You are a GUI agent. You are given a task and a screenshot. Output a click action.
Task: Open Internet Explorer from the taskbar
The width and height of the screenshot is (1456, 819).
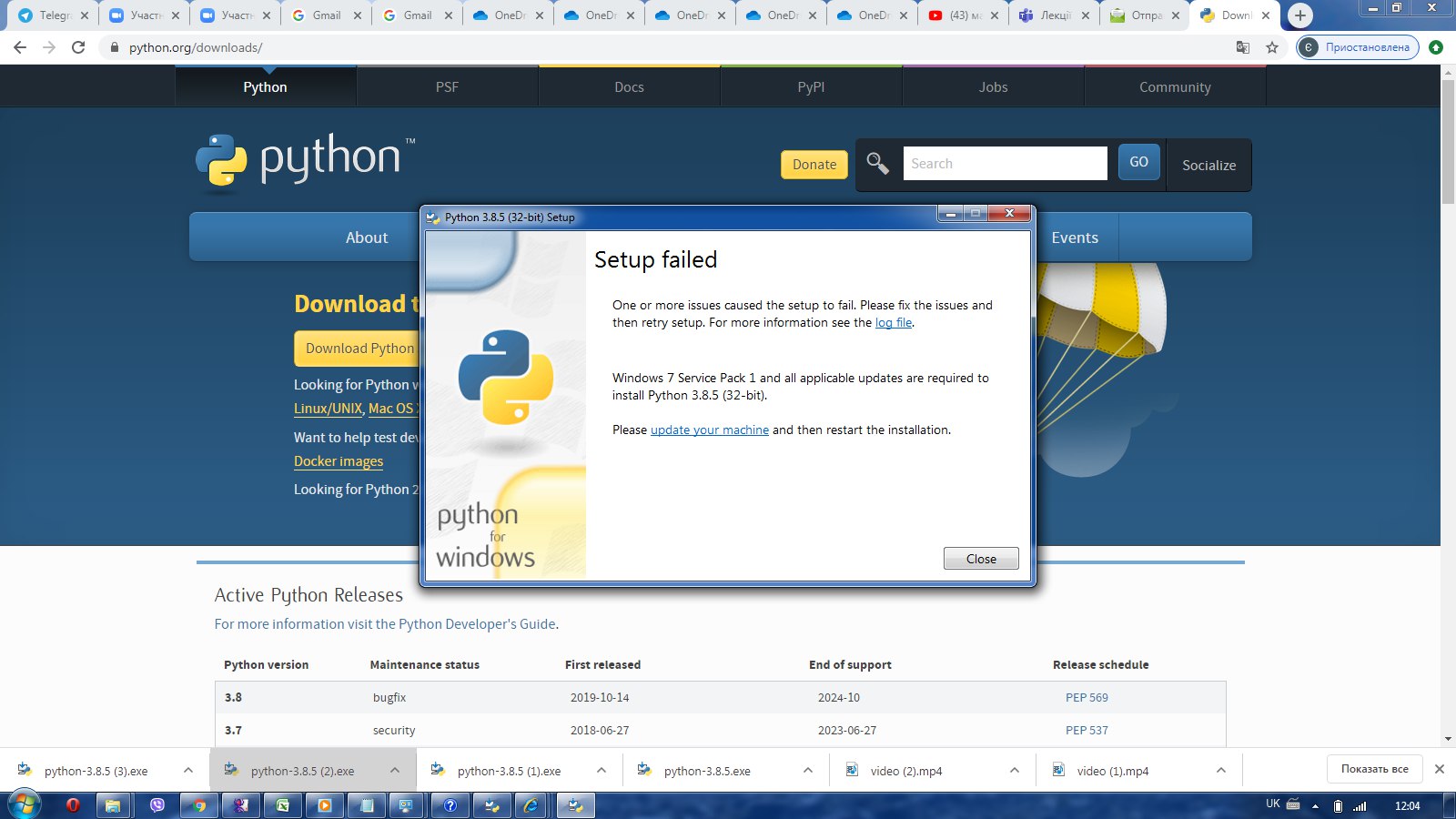[531, 805]
